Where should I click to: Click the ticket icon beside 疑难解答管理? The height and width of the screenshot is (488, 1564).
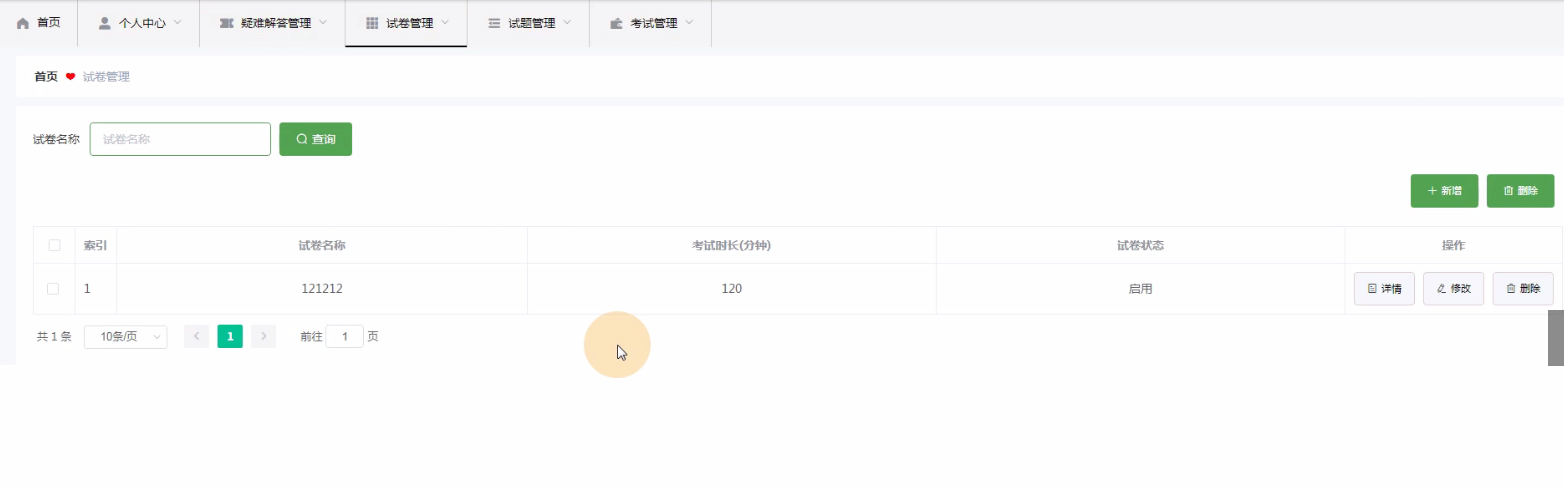click(226, 23)
